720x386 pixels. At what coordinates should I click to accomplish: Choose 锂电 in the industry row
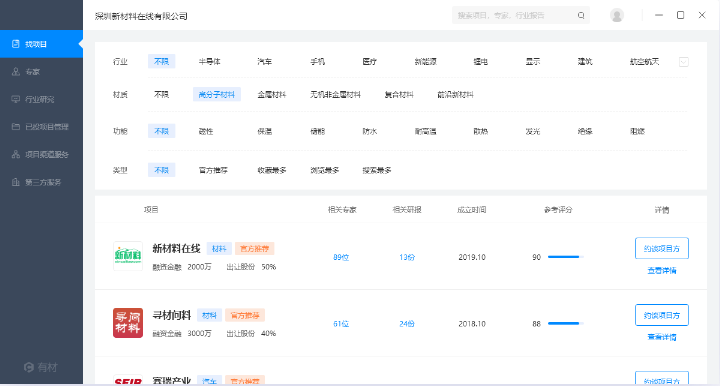coord(480,62)
